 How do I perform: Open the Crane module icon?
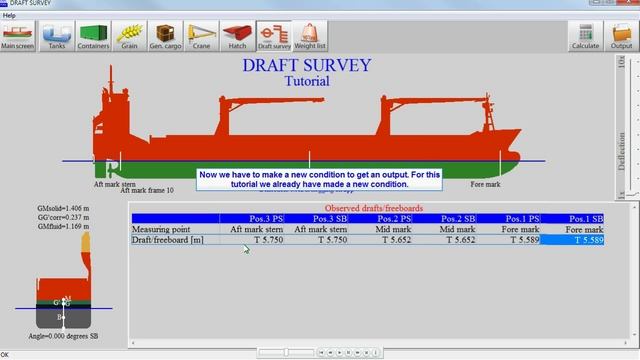[x=201, y=36]
